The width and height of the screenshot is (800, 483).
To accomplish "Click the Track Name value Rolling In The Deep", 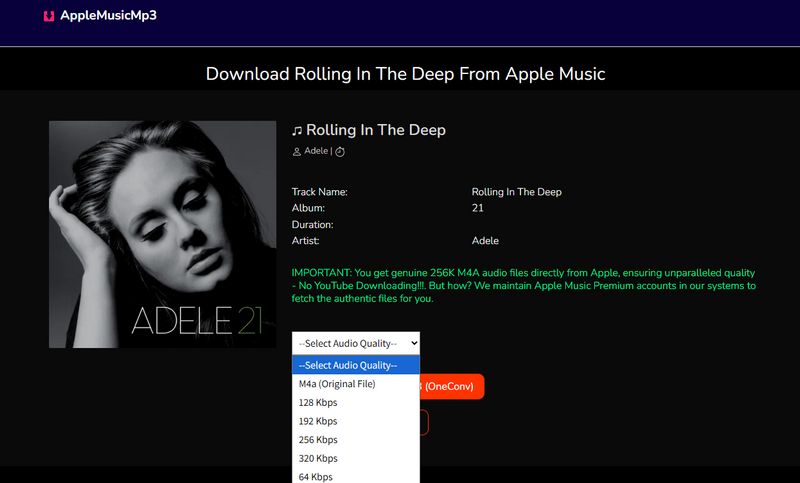I will [x=516, y=192].
